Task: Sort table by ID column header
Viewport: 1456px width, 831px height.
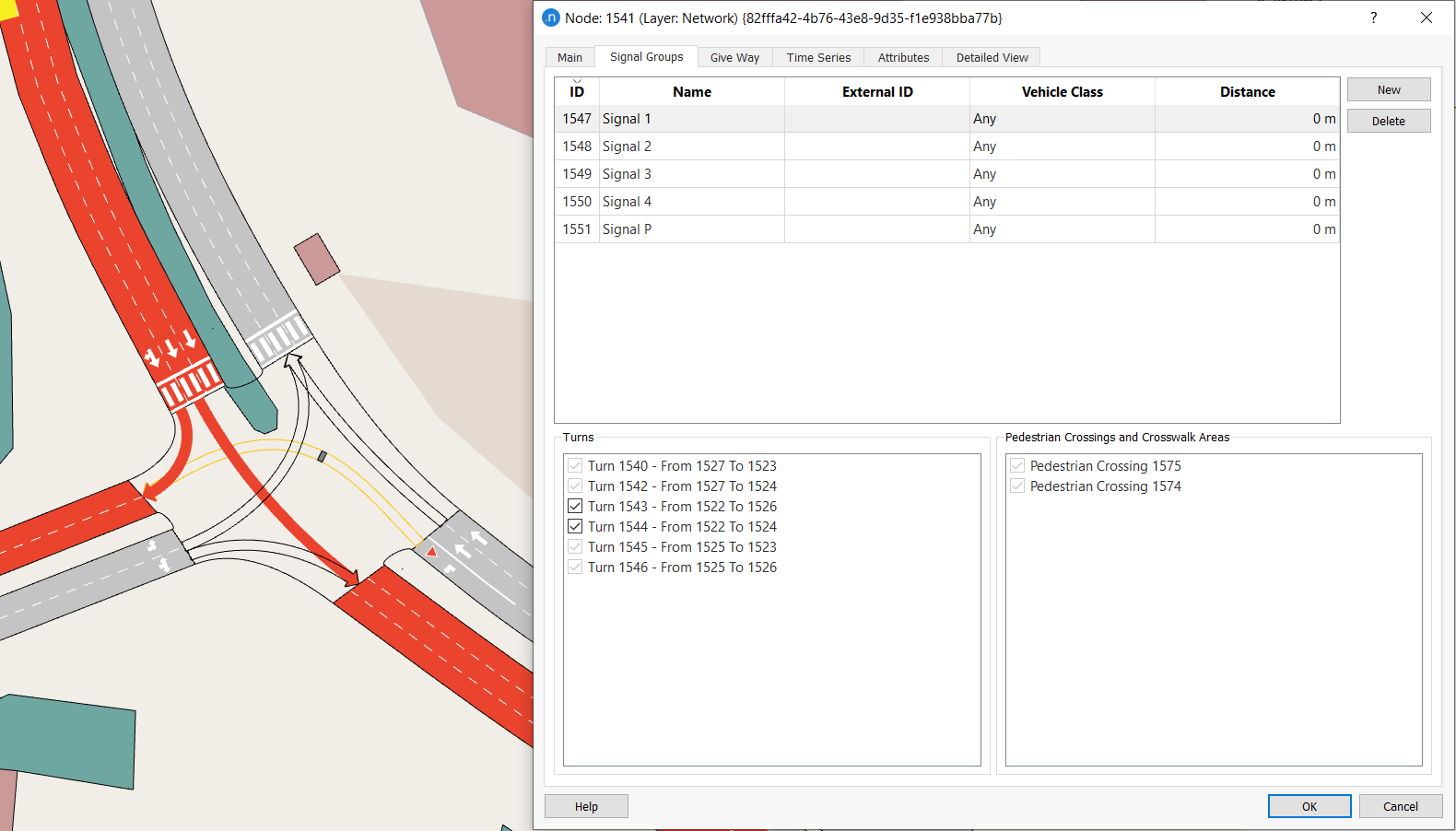Action: [577, 92]
